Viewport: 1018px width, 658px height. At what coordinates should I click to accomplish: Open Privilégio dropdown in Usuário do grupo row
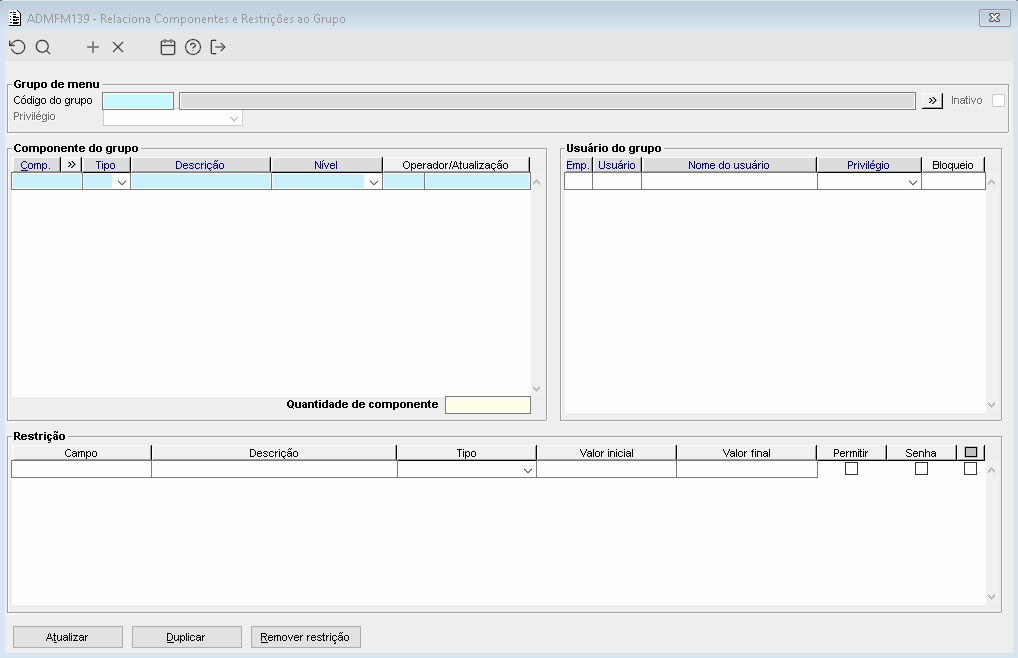912,182
